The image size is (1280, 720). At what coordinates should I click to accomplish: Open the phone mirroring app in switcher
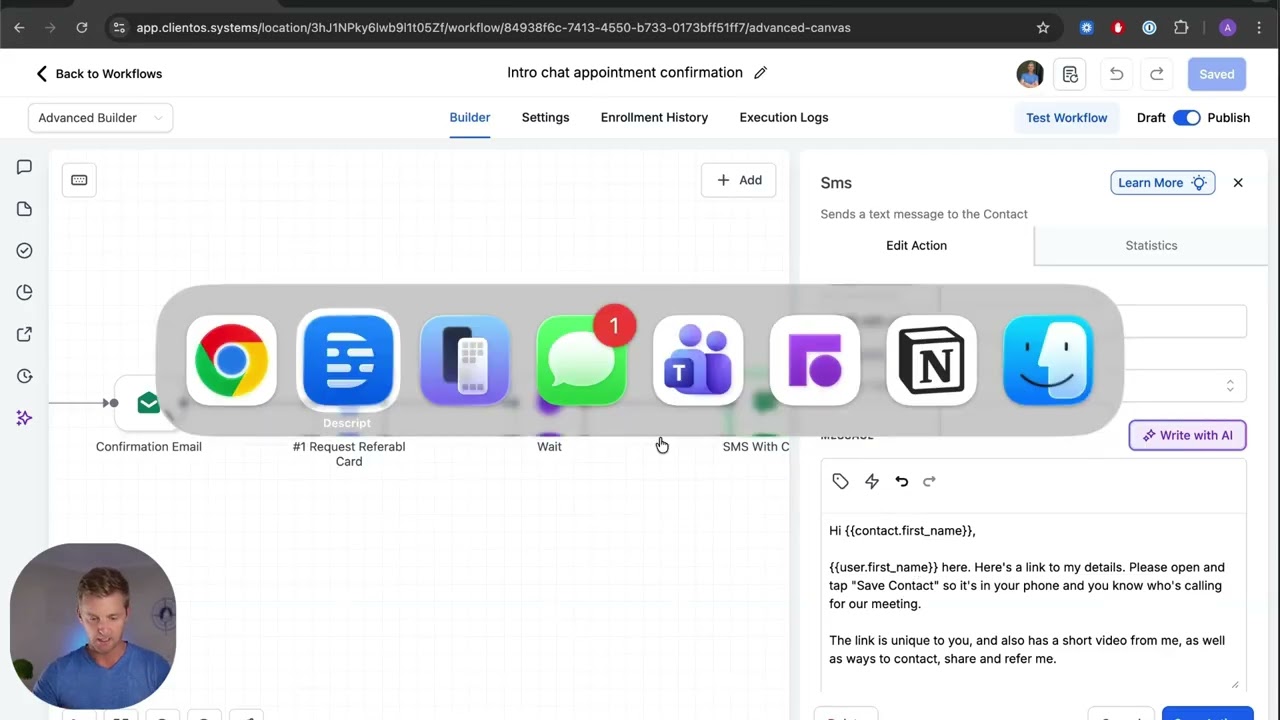(465, 360)
